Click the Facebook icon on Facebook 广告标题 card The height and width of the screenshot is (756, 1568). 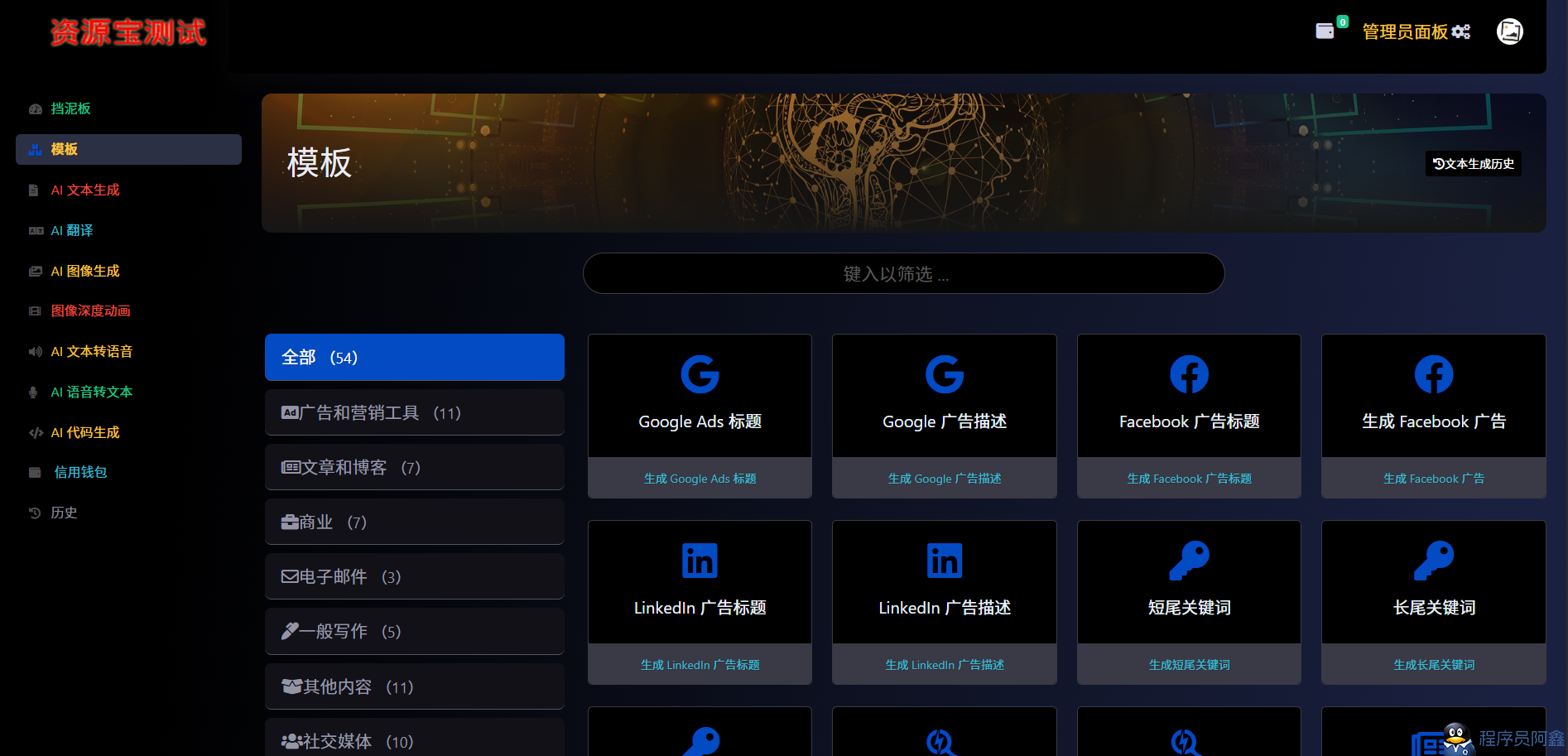coord(1189,374)
